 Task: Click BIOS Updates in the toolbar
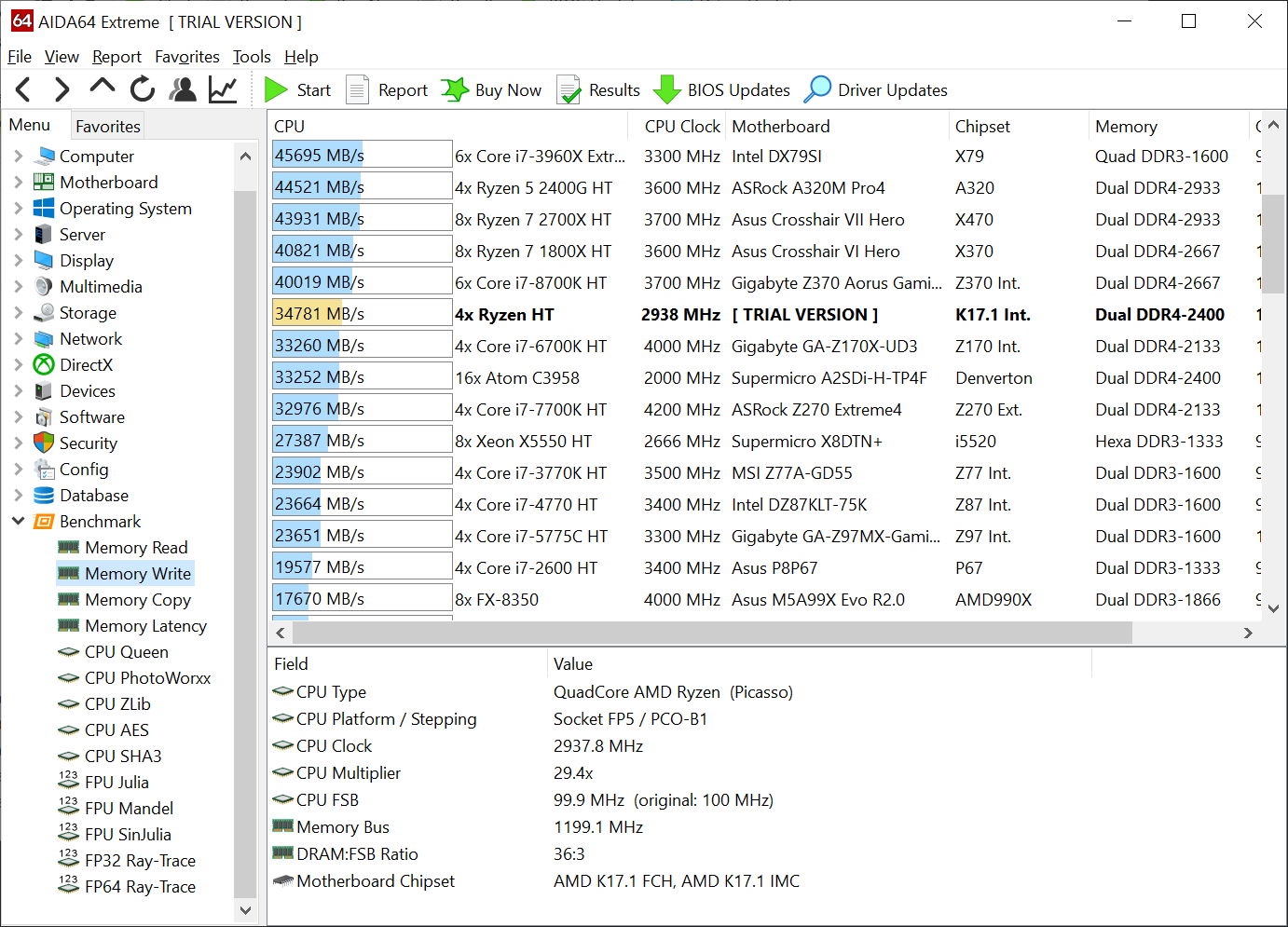(722, 89)
